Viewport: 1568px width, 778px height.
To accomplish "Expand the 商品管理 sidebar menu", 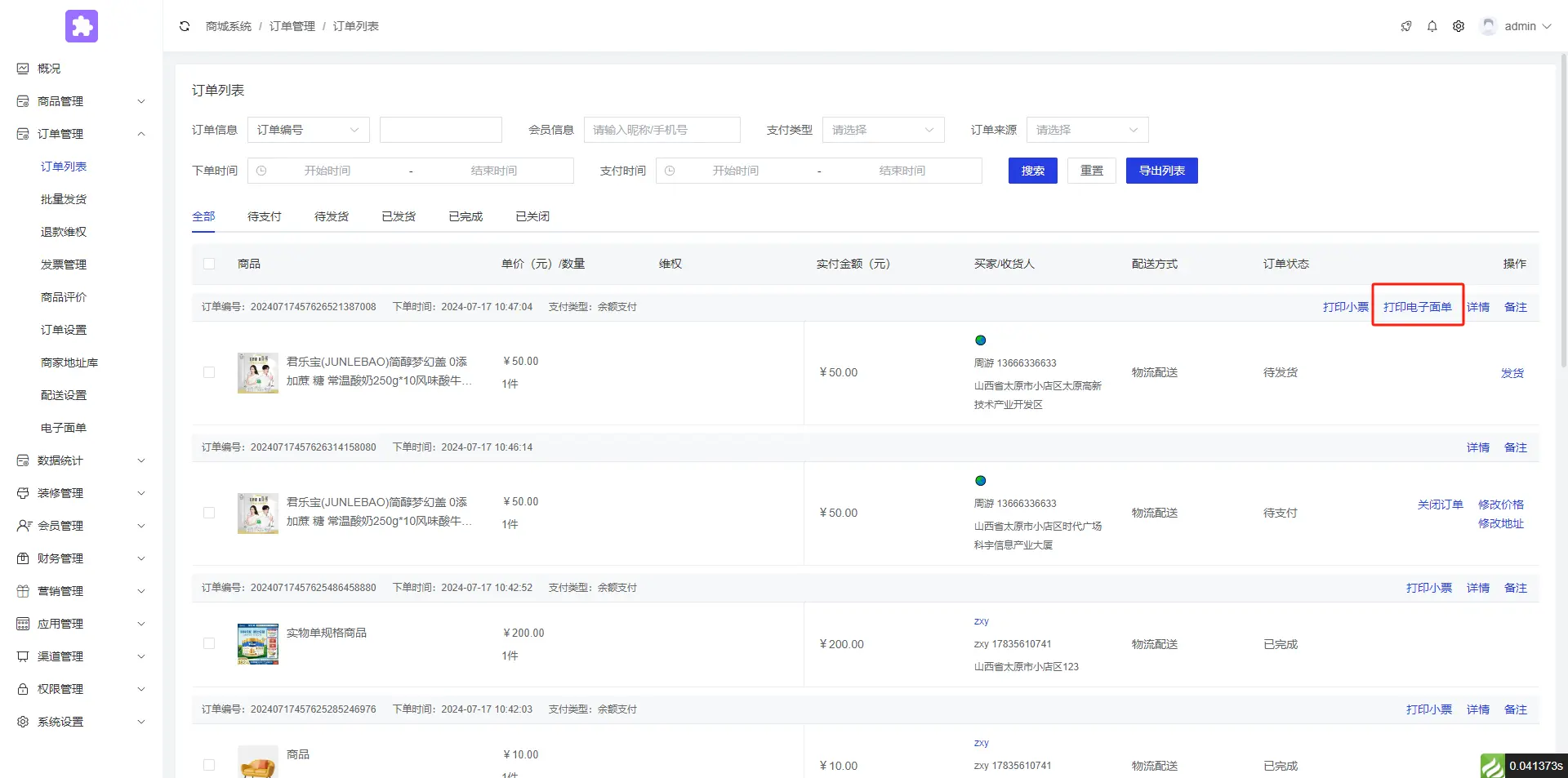I will click(80, 101).
